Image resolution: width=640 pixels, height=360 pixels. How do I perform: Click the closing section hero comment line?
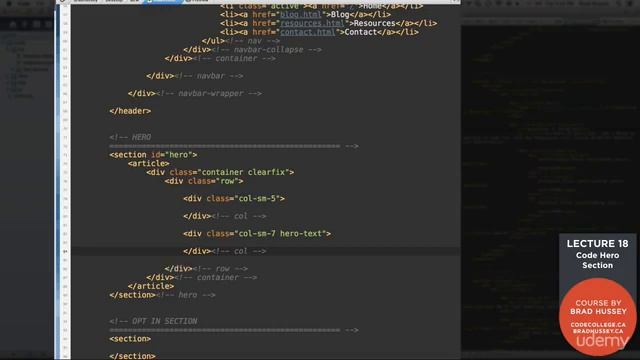coord(162,295)
